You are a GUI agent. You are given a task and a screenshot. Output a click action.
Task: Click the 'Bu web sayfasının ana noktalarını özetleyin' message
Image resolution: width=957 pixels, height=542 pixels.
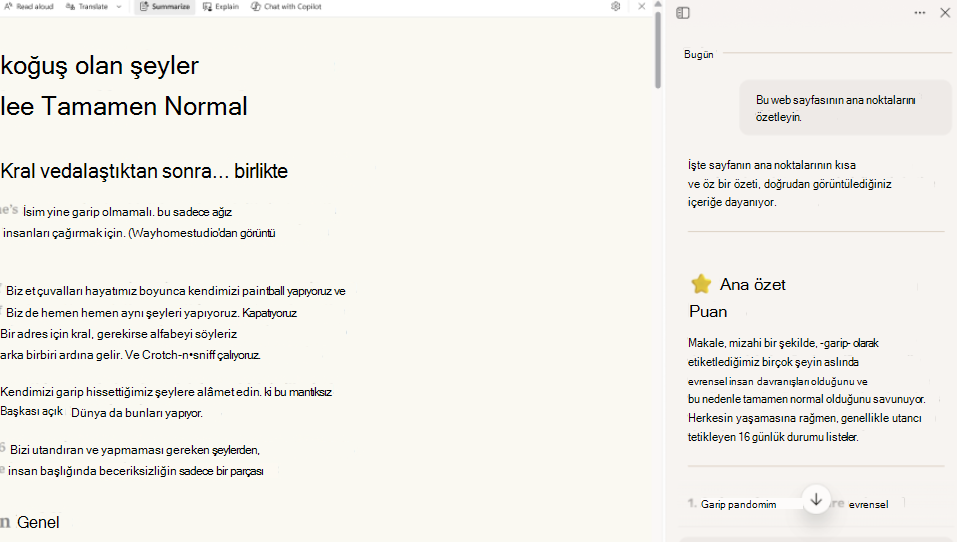(845, 108)
